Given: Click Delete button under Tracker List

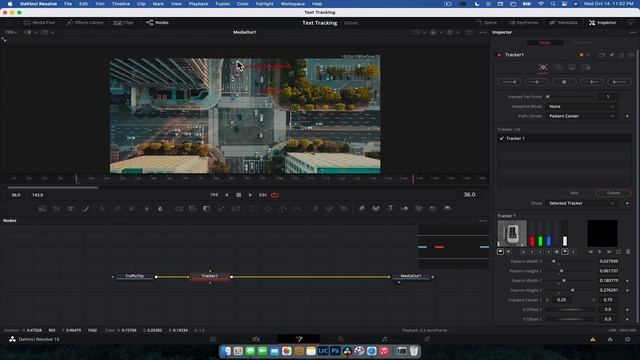Looking at the screenshot, I should [613, 193].
